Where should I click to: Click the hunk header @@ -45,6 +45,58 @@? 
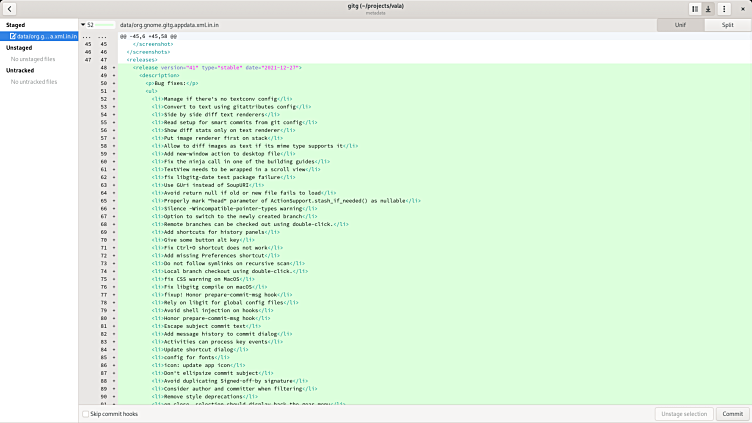point(149,35)
